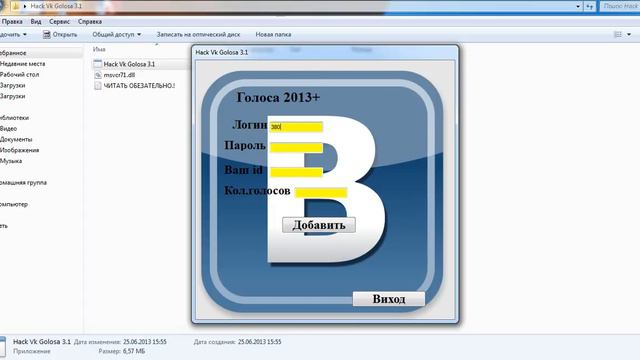Click Записать на оптический диск
The height and width of the screenshot is (360, 640).
point(198,35)
